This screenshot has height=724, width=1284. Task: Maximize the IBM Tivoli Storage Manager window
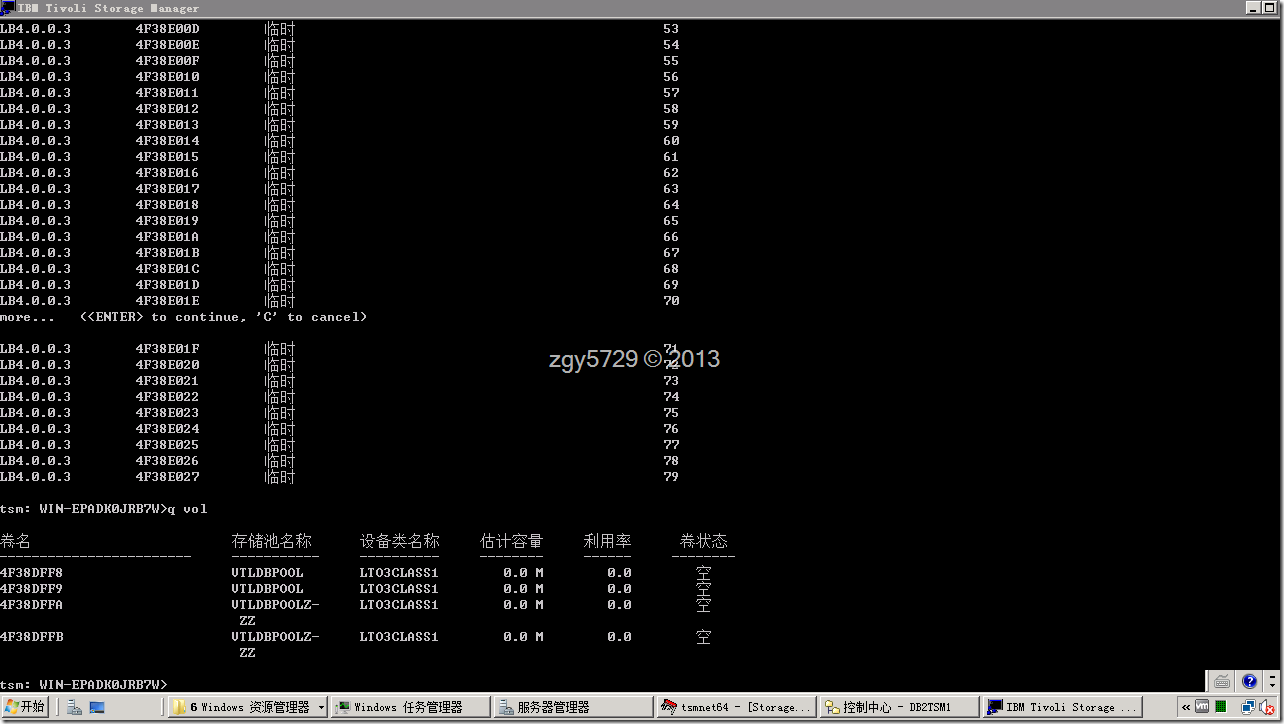coord(1272,8)
